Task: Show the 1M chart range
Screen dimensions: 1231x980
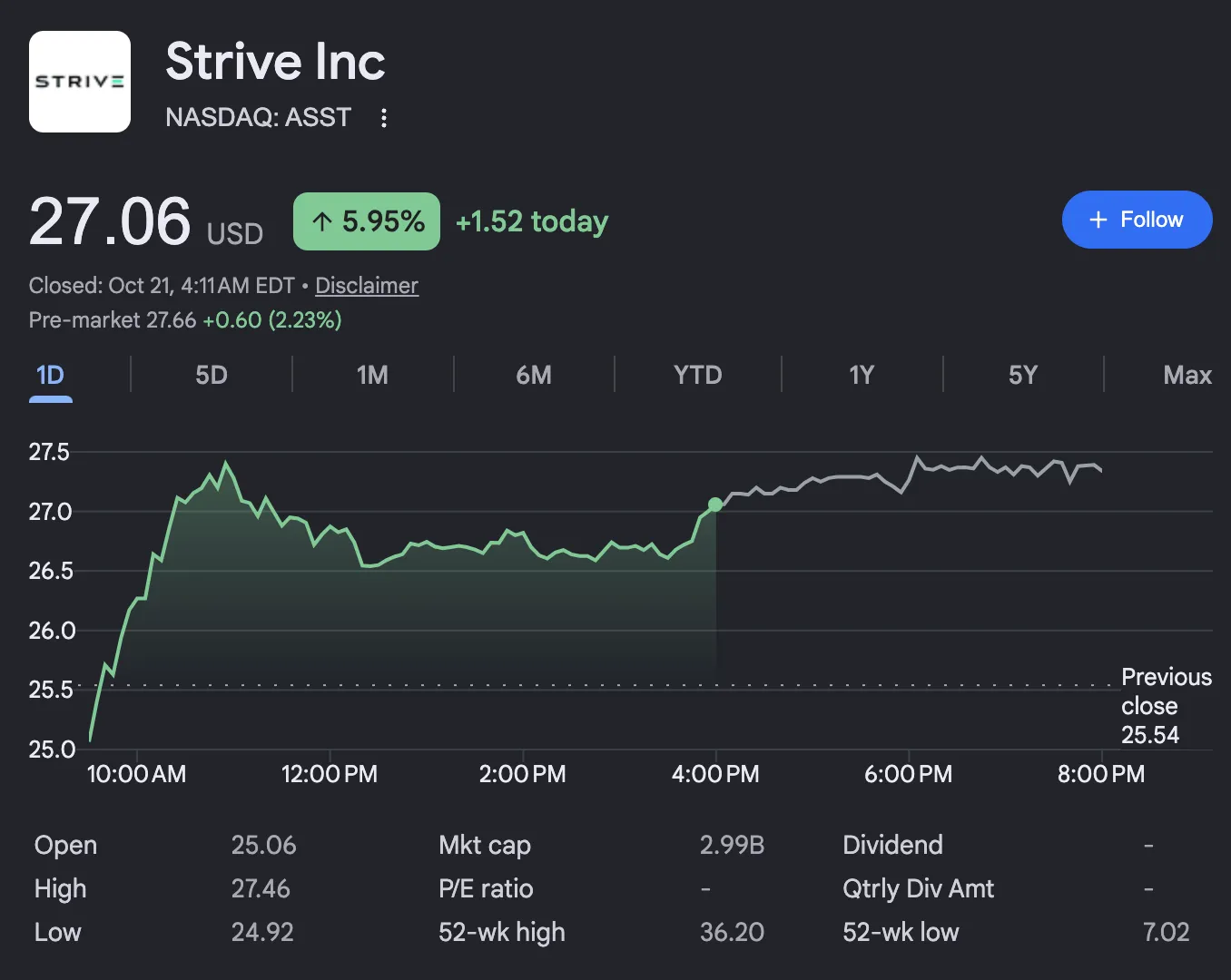Action: 372,376
